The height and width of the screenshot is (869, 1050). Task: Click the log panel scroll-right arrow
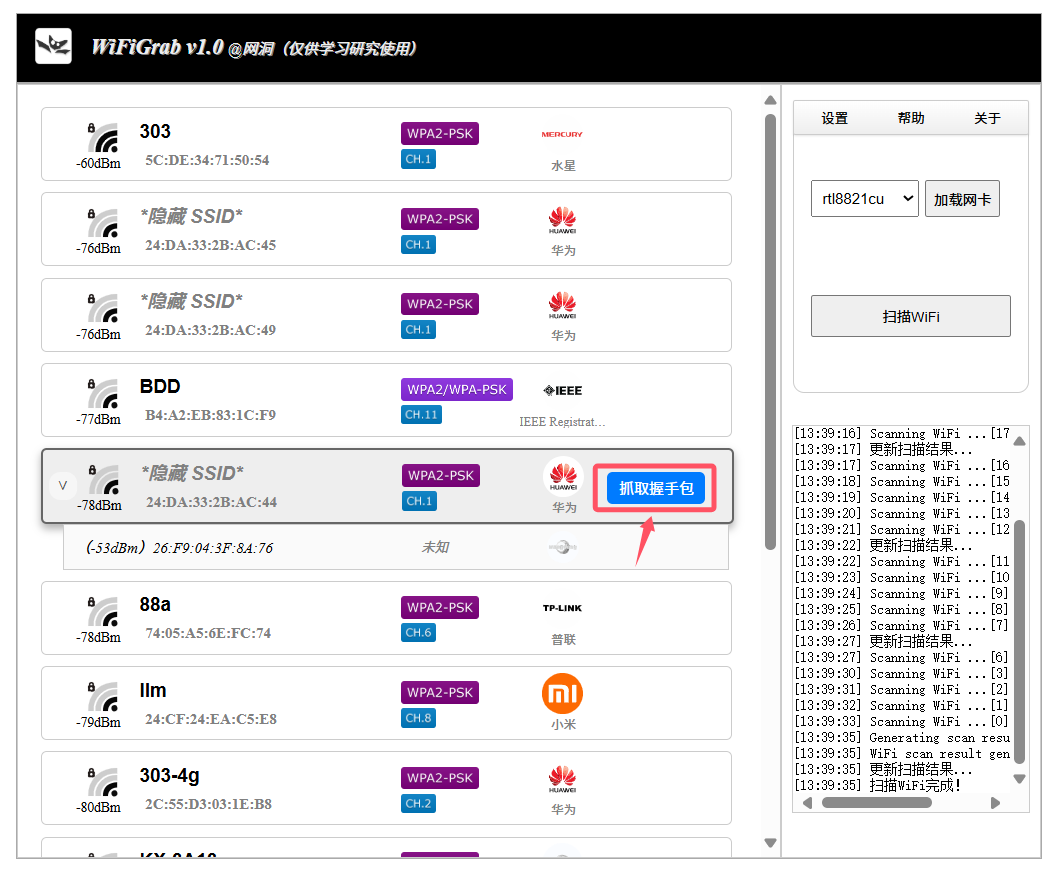point(995,803)
